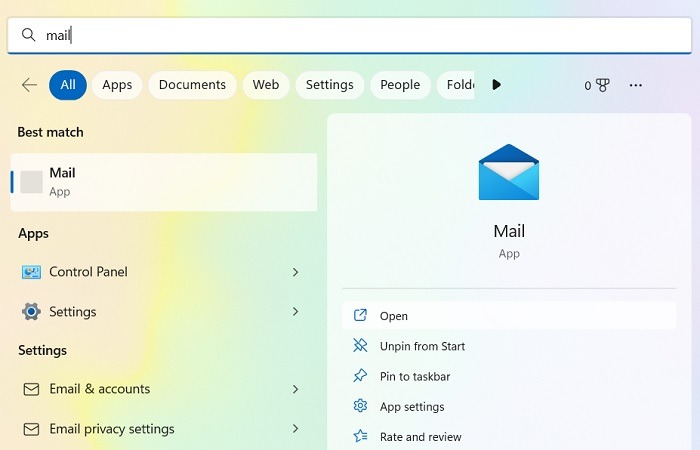Show more filters with the play arrow
The width and height of the screenshot is (700, 450).
(496, 85)
